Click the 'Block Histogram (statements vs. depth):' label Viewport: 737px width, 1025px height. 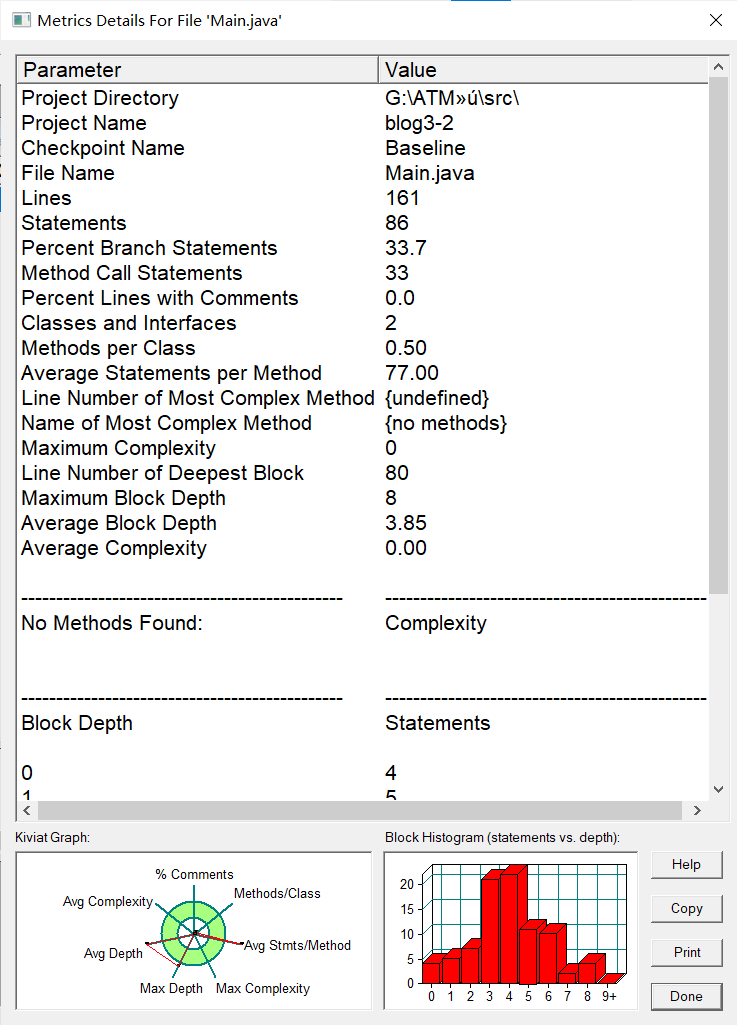pyautogui.click(x=502, y=837)
